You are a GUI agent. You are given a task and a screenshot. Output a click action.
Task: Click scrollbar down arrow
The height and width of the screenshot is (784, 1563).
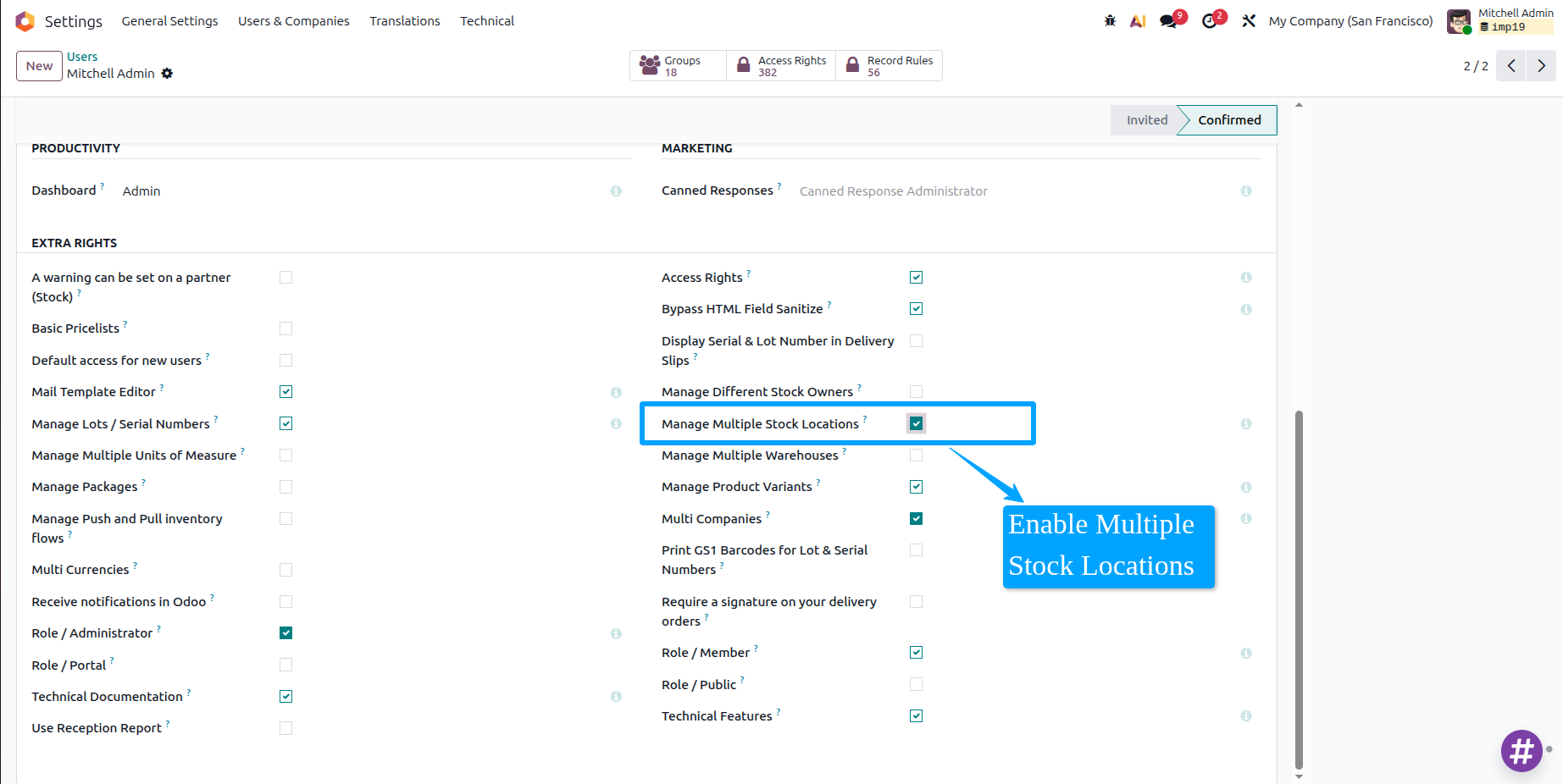[x=1299, y=776]
